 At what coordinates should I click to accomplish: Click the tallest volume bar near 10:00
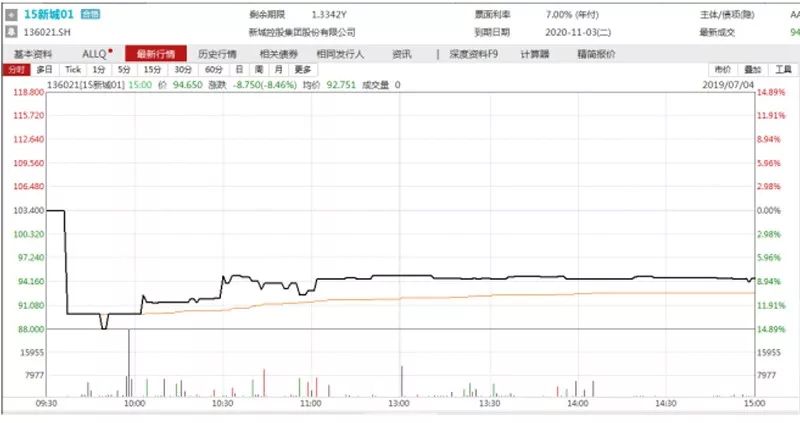(129, 363)
